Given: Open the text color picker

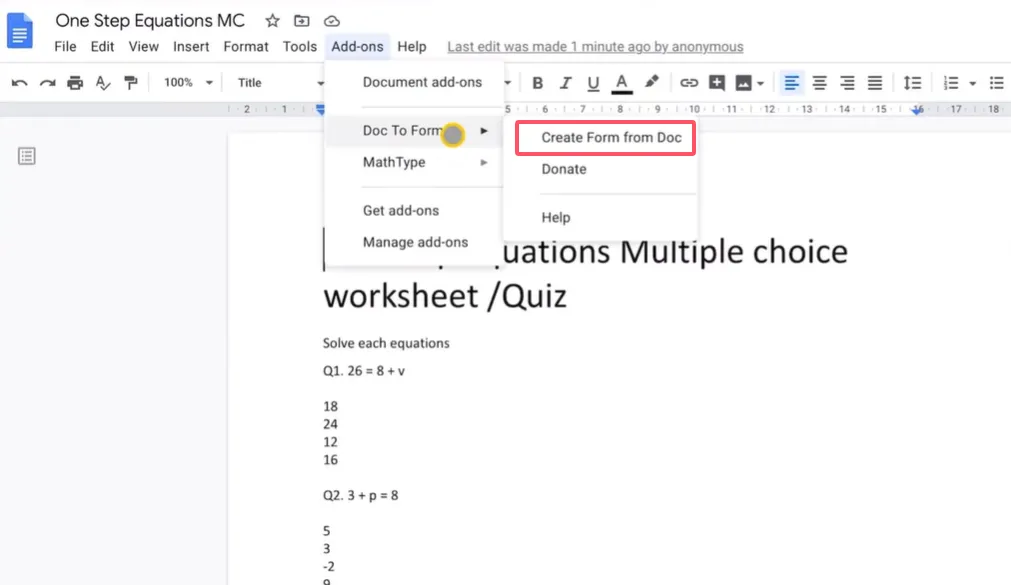Looking at the screenshot, I should point(621,83).
